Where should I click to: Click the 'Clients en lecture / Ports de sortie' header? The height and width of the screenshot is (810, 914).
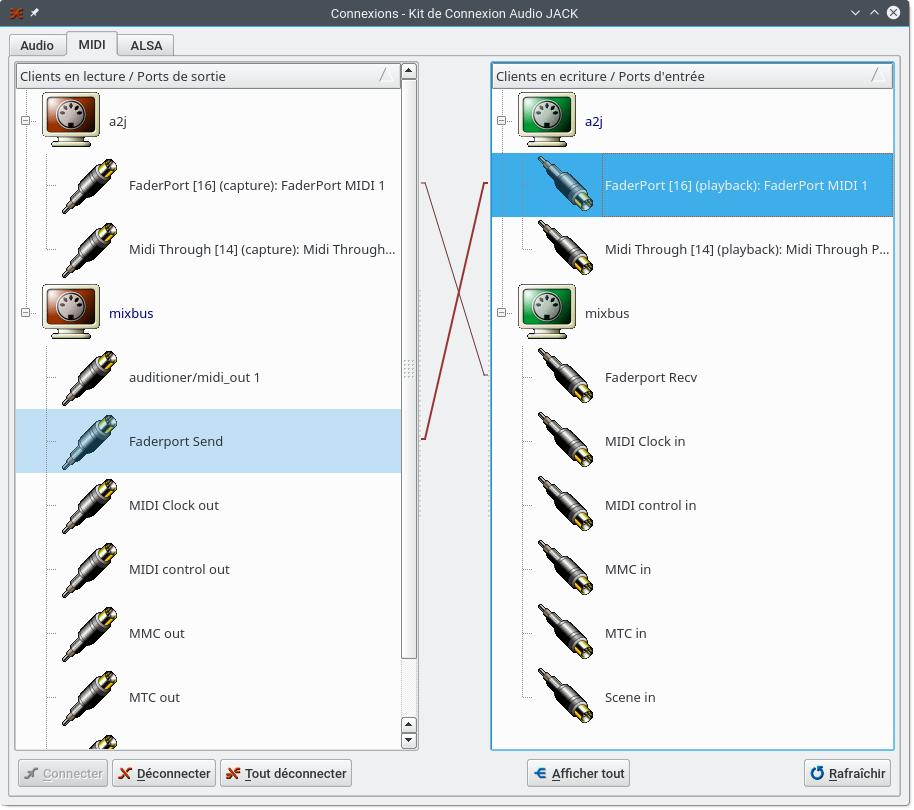208,76
